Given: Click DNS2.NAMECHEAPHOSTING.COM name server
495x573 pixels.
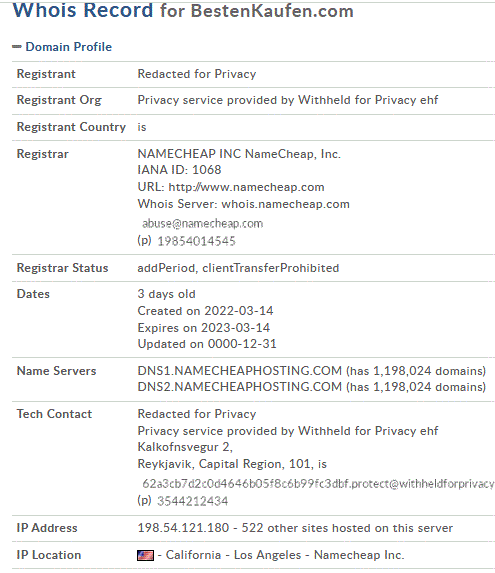Looking at the screenshot, I should coord(239,387).
